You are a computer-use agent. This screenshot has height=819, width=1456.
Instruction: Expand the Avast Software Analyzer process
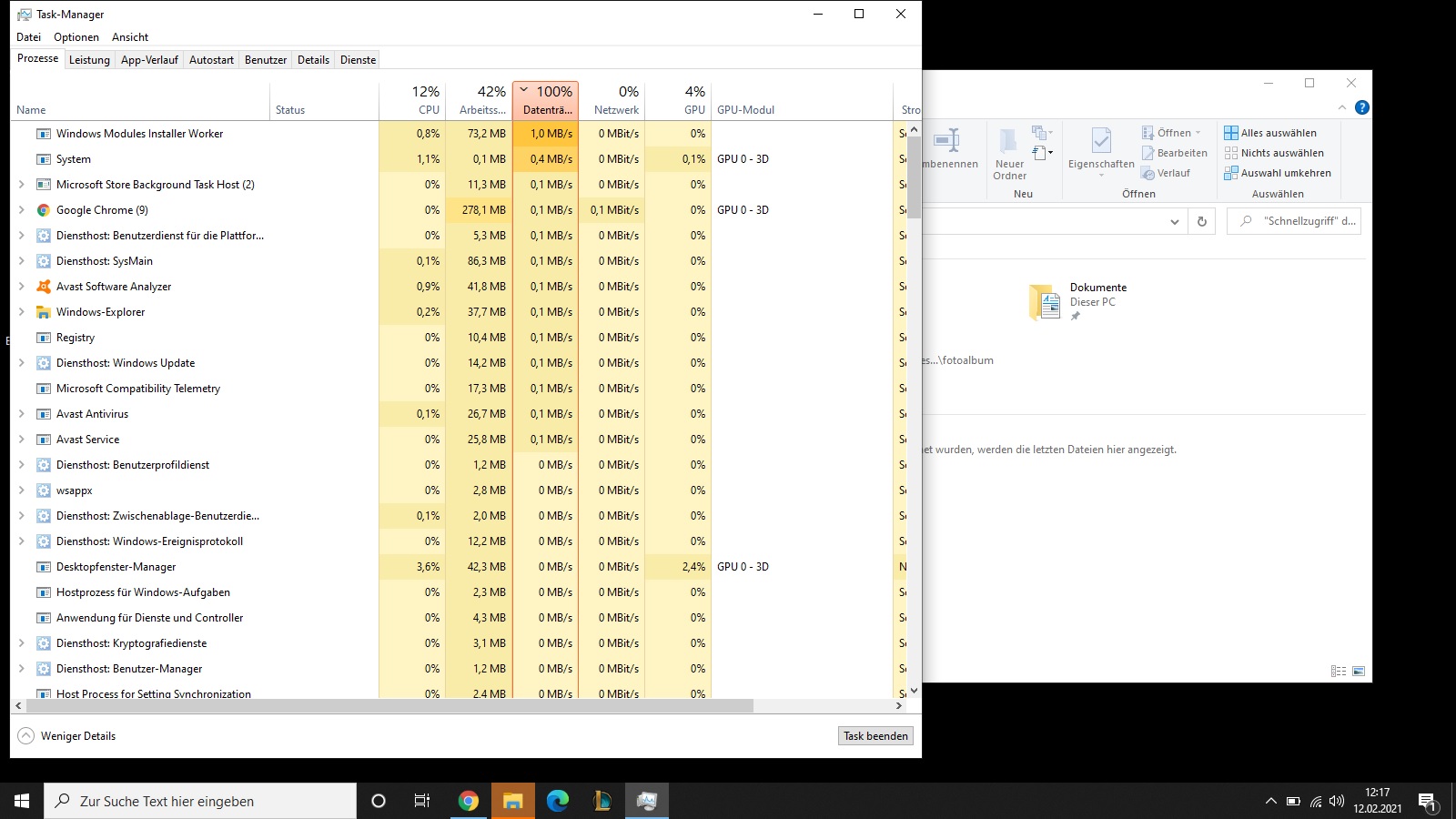[22, 287]
